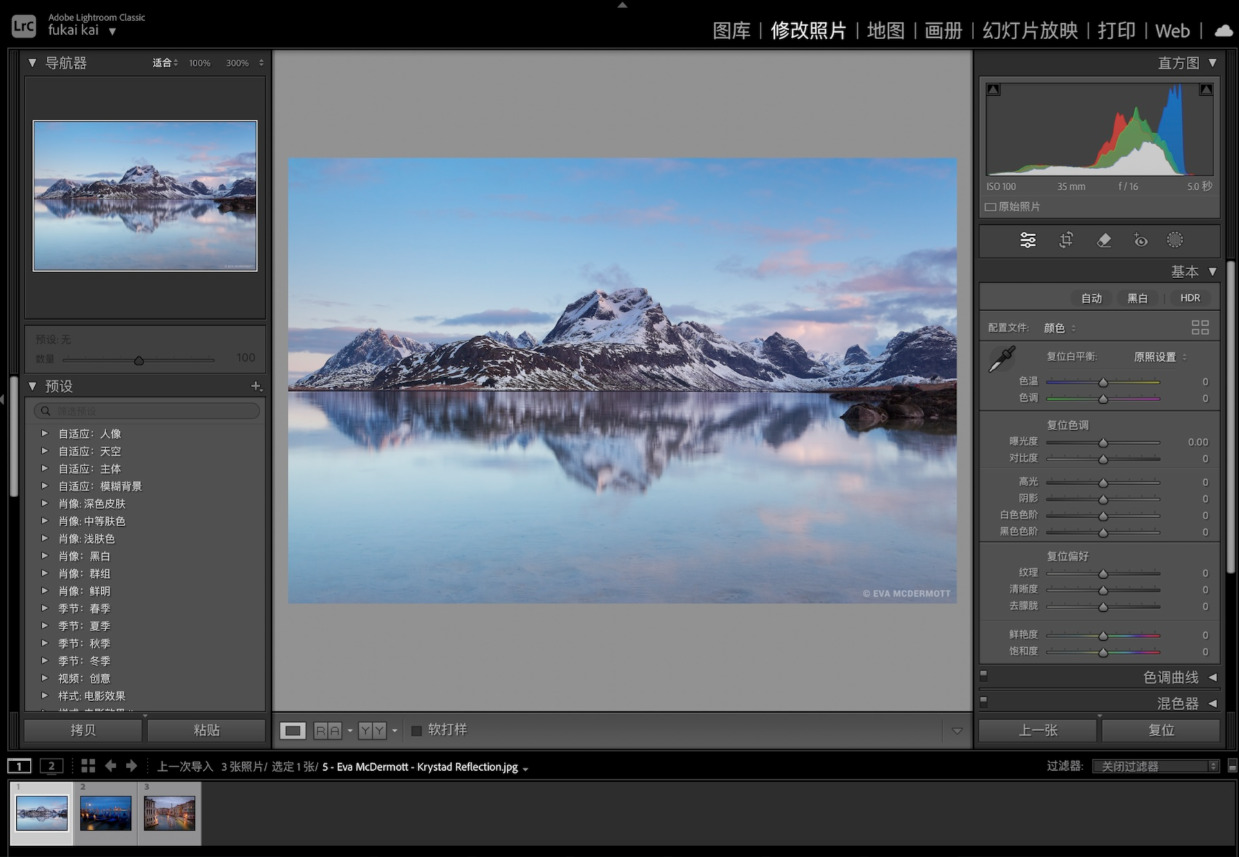Enable the 软打样 soft proofing checkbox

417,731
